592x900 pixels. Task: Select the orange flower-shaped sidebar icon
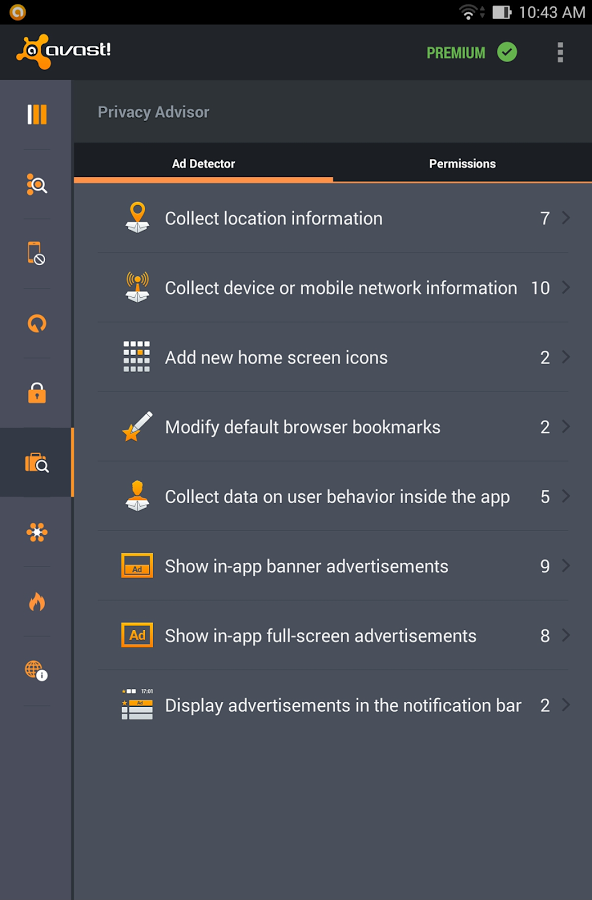pos(37,532)
